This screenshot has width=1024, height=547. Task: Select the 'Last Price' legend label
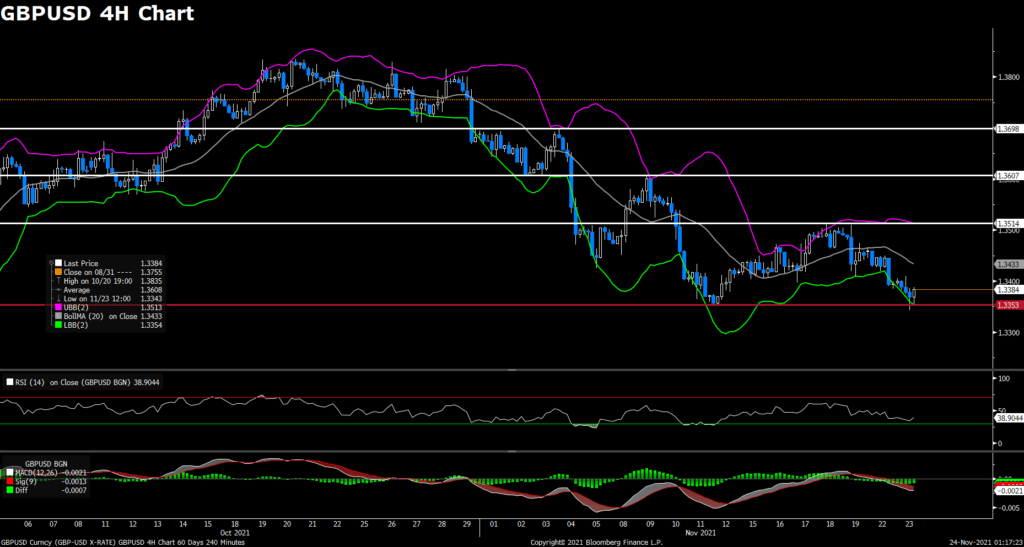click(x=81, y=263)
